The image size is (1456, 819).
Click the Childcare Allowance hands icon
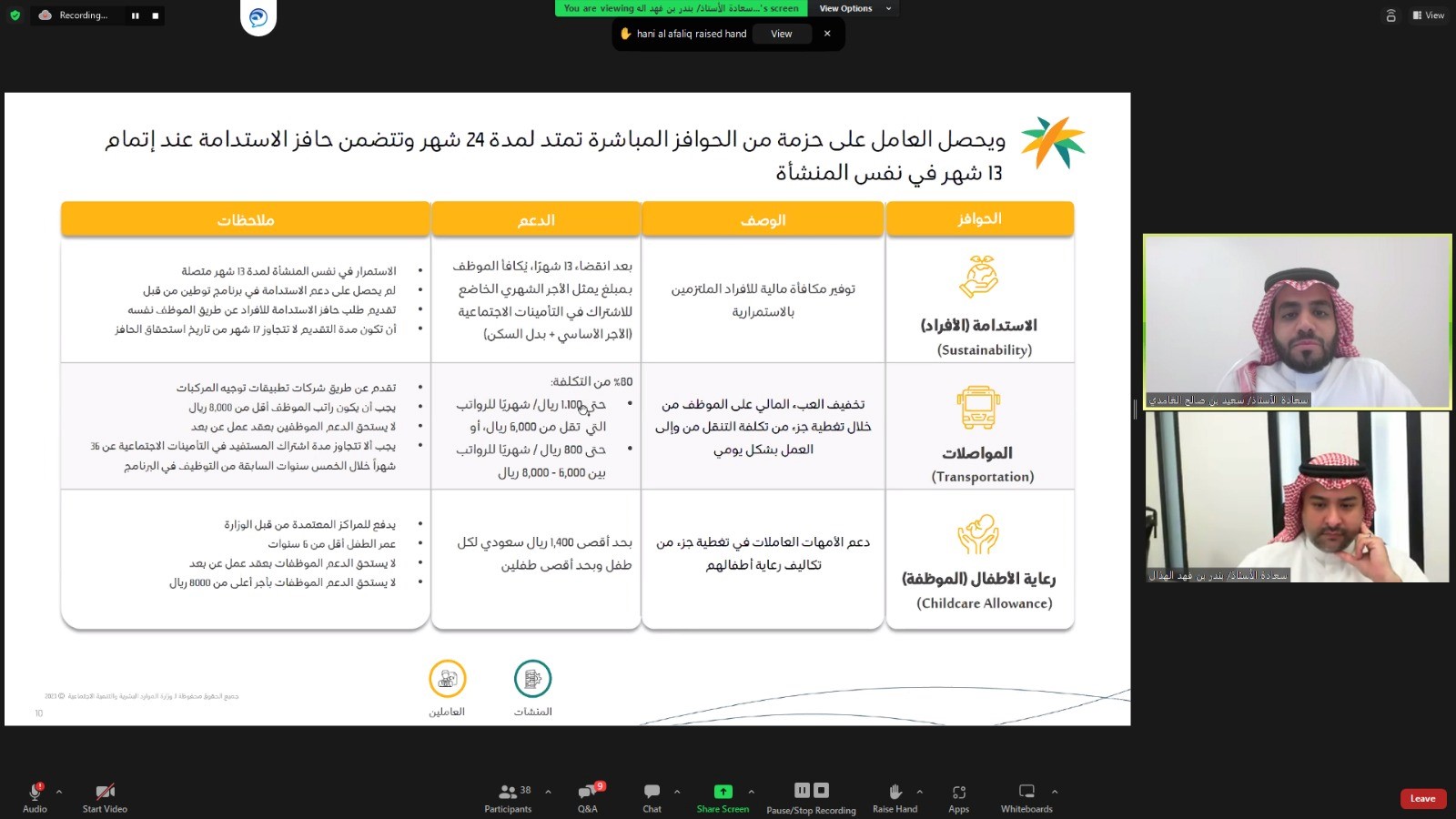coord(978,534)
